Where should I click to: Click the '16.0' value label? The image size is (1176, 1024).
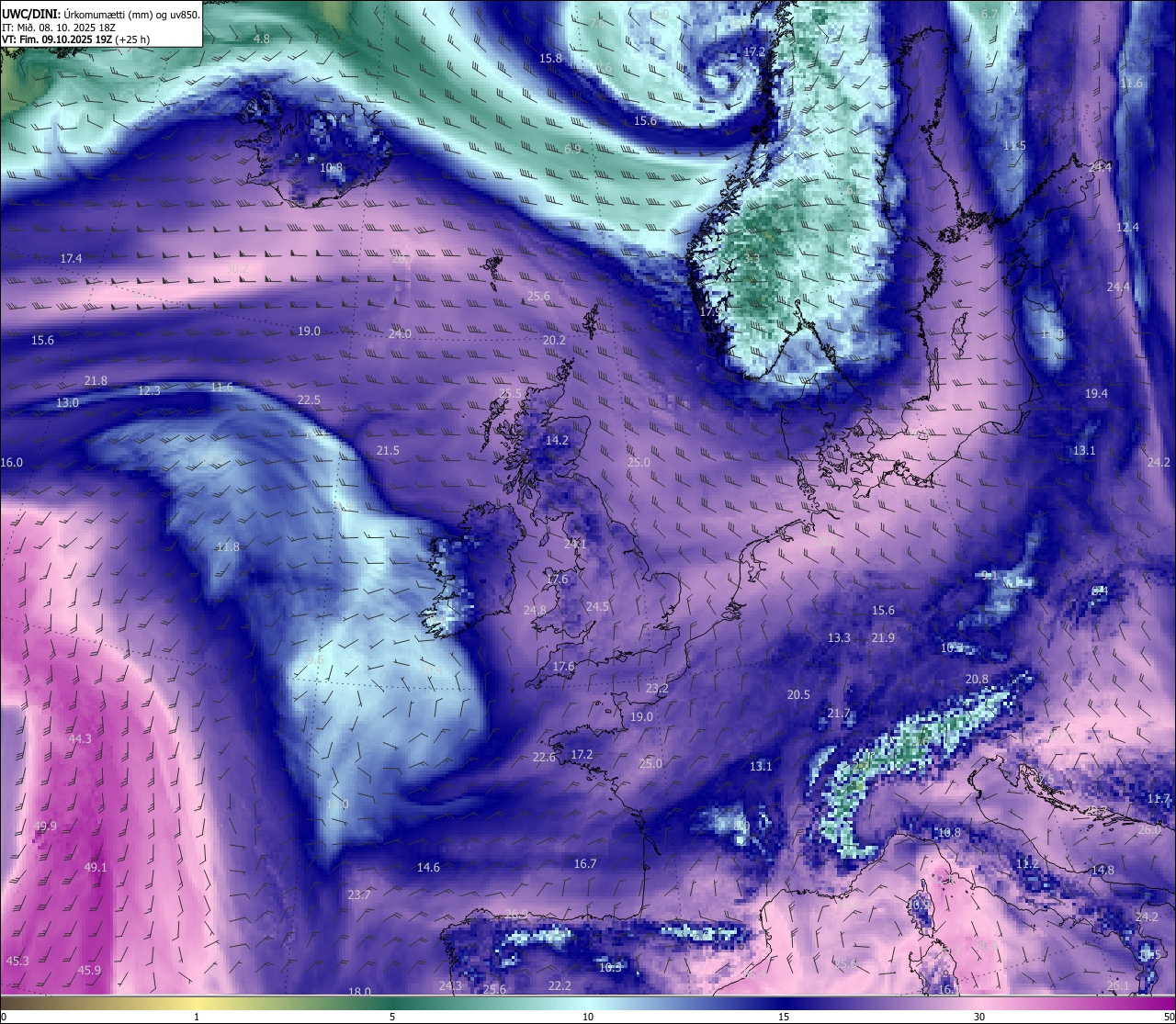[x=11, y=463]
